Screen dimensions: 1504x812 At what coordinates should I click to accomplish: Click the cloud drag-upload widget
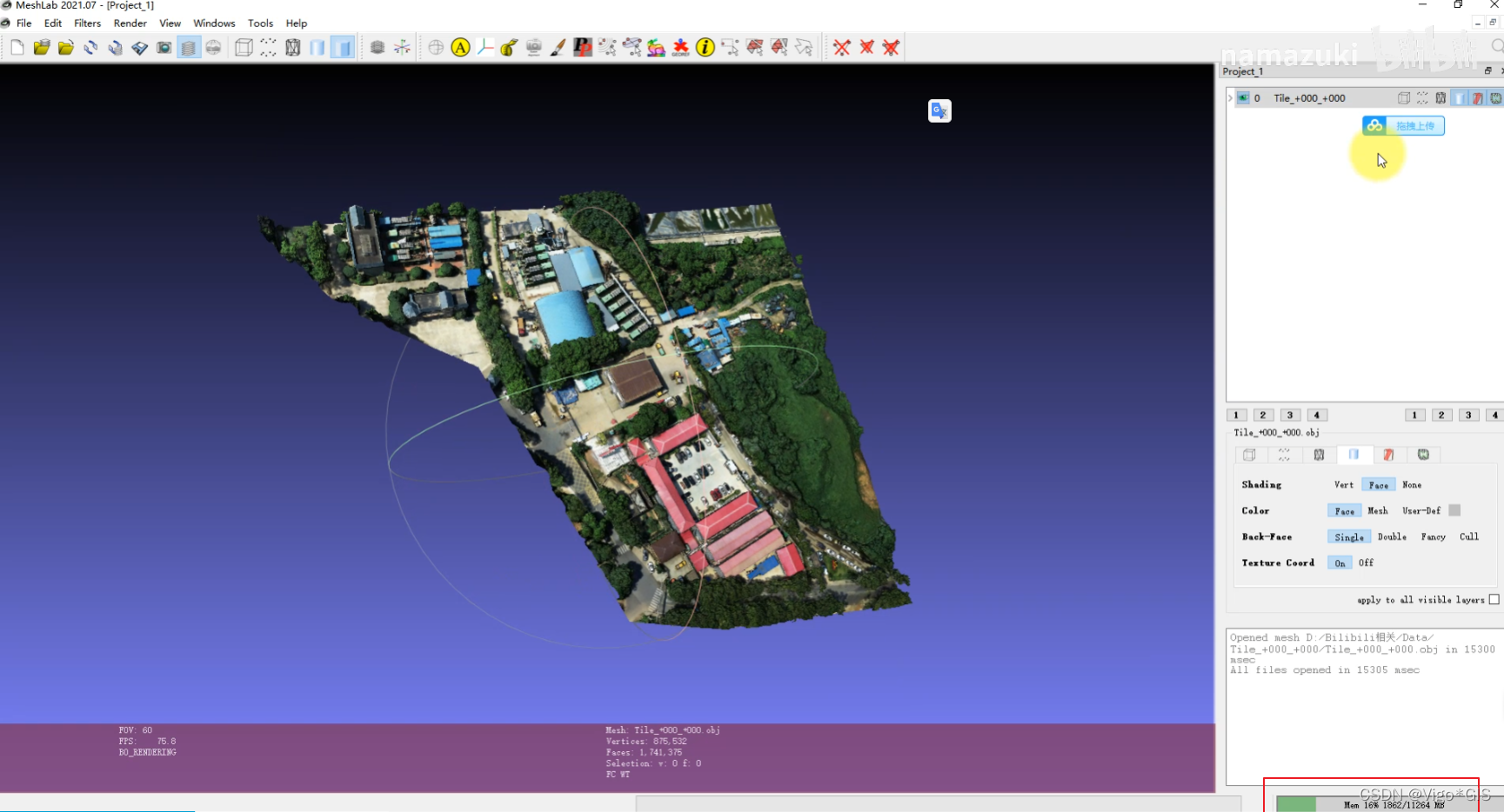pos(1403,126)
